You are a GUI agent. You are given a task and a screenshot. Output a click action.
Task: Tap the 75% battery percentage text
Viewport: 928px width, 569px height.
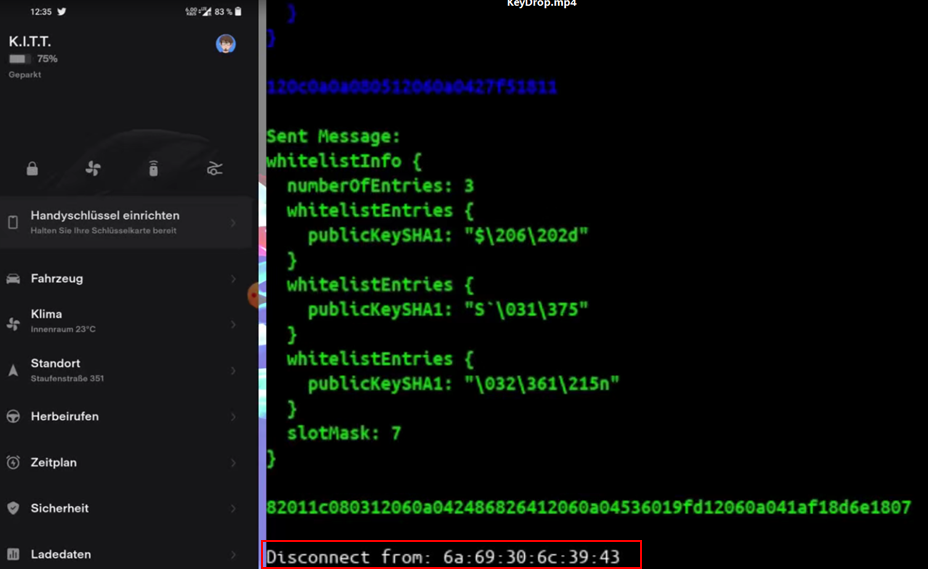47,59
